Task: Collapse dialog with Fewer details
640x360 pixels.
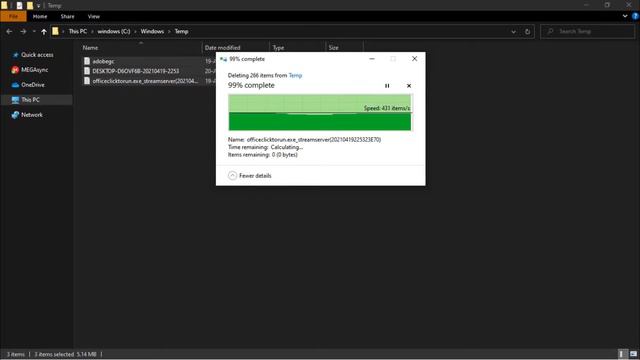Action: (x=250, y=176)
